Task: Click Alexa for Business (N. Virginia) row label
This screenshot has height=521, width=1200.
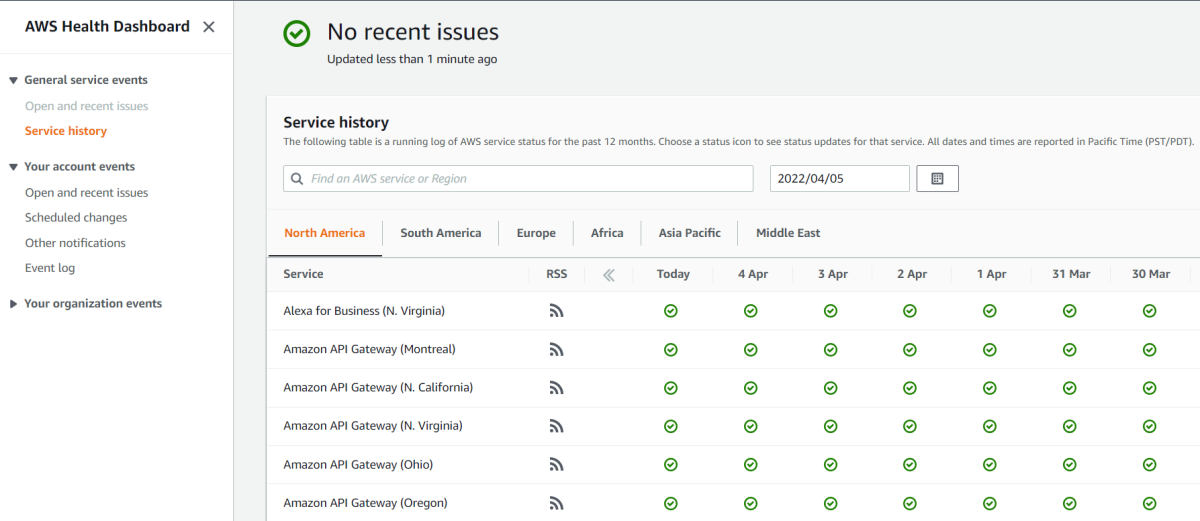Action: tap(364, 311)
